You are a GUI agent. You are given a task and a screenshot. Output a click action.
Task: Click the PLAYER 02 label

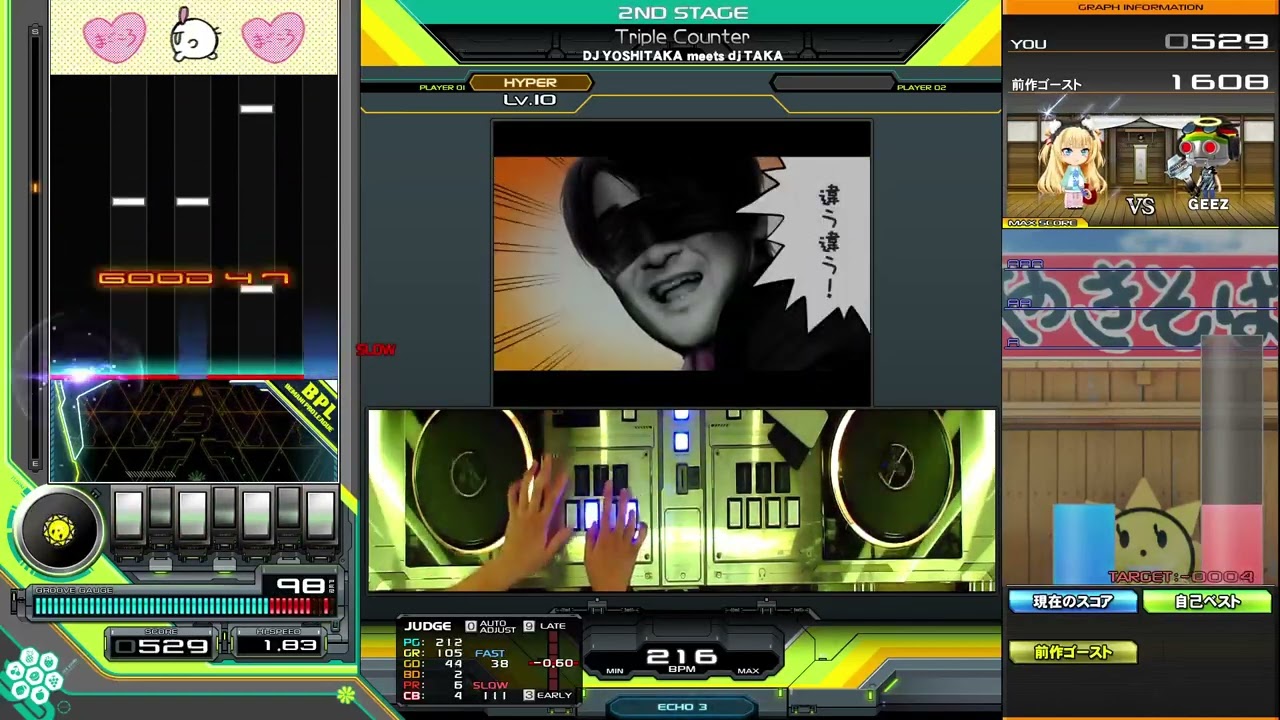(x=921, y=88)
